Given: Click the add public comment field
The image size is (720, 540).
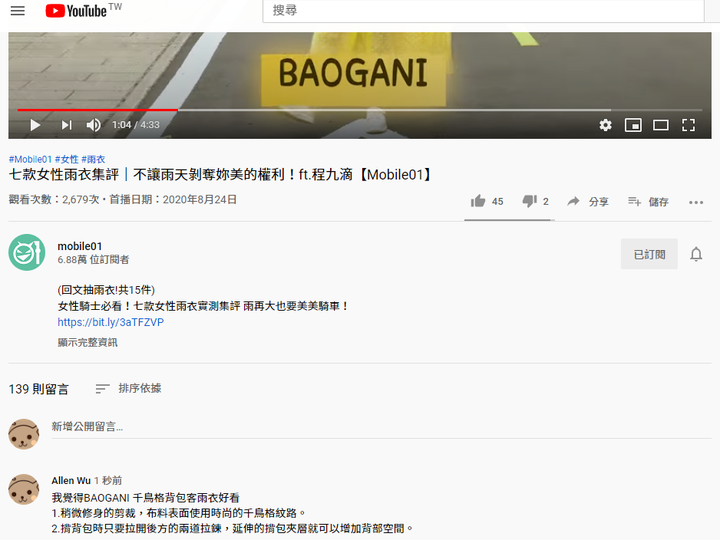Looking at the screenshot, I should tap(381, 427).
